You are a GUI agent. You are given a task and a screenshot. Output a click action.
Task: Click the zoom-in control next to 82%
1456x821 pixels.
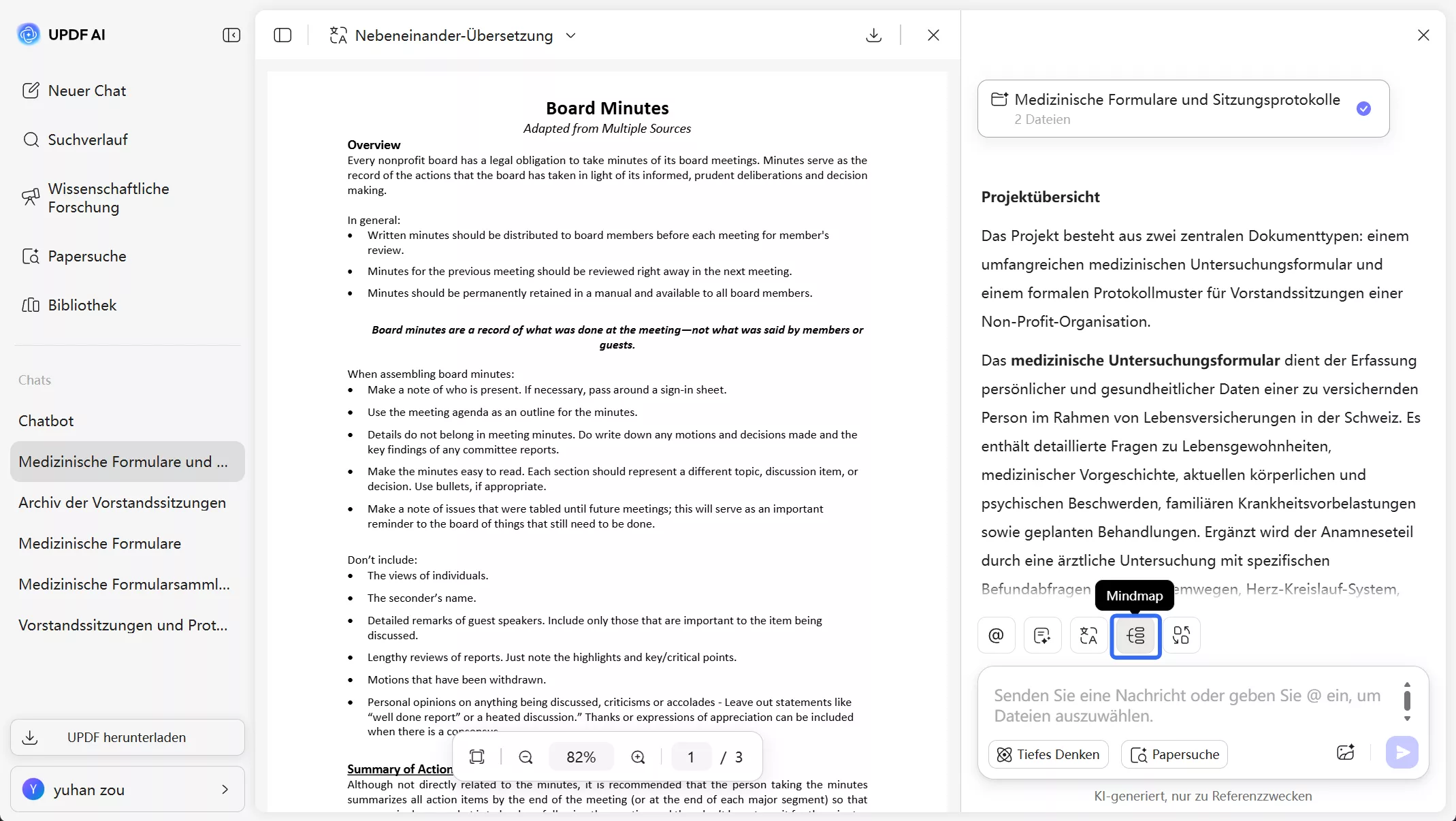coord(638,756)
